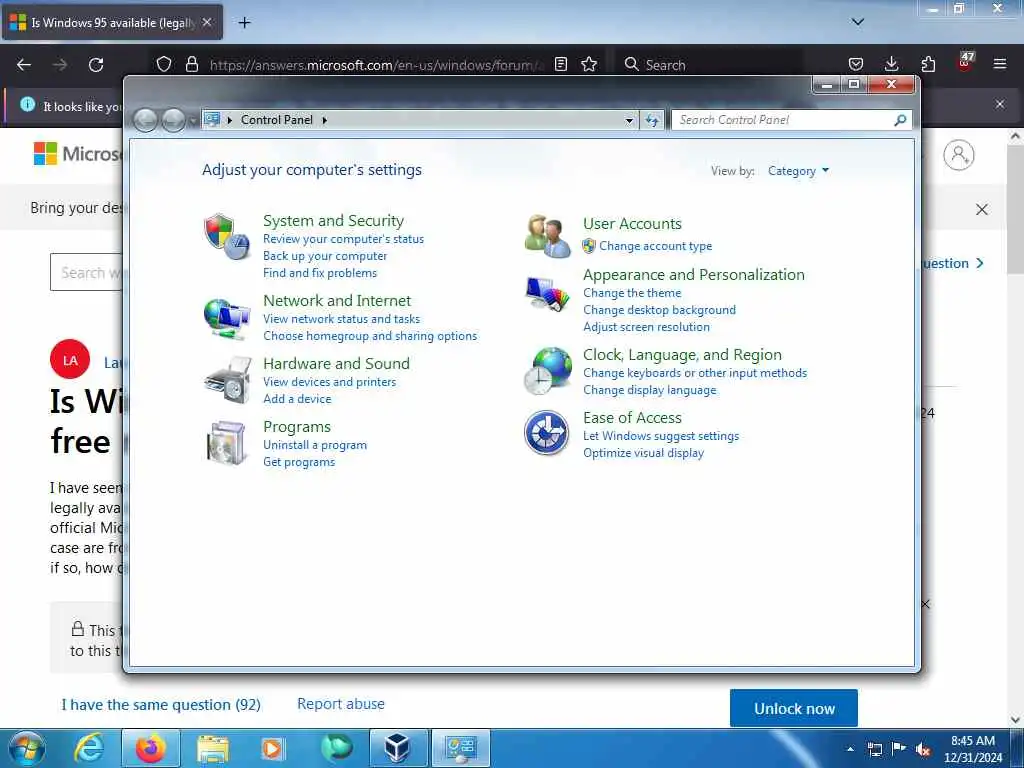Open the Ease of Access circle icon
Viewport: 1024px width, 768px height.
(547, 432)
